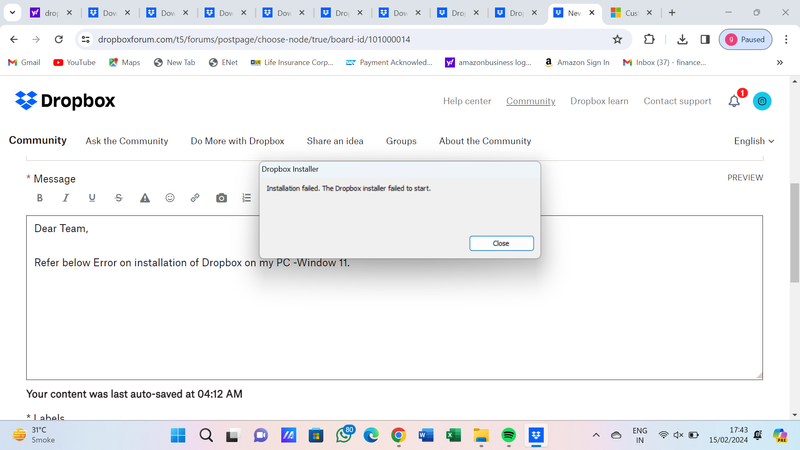Open Chrome three-dot menu
The image size is (800, 450).
tap(786, 39)
